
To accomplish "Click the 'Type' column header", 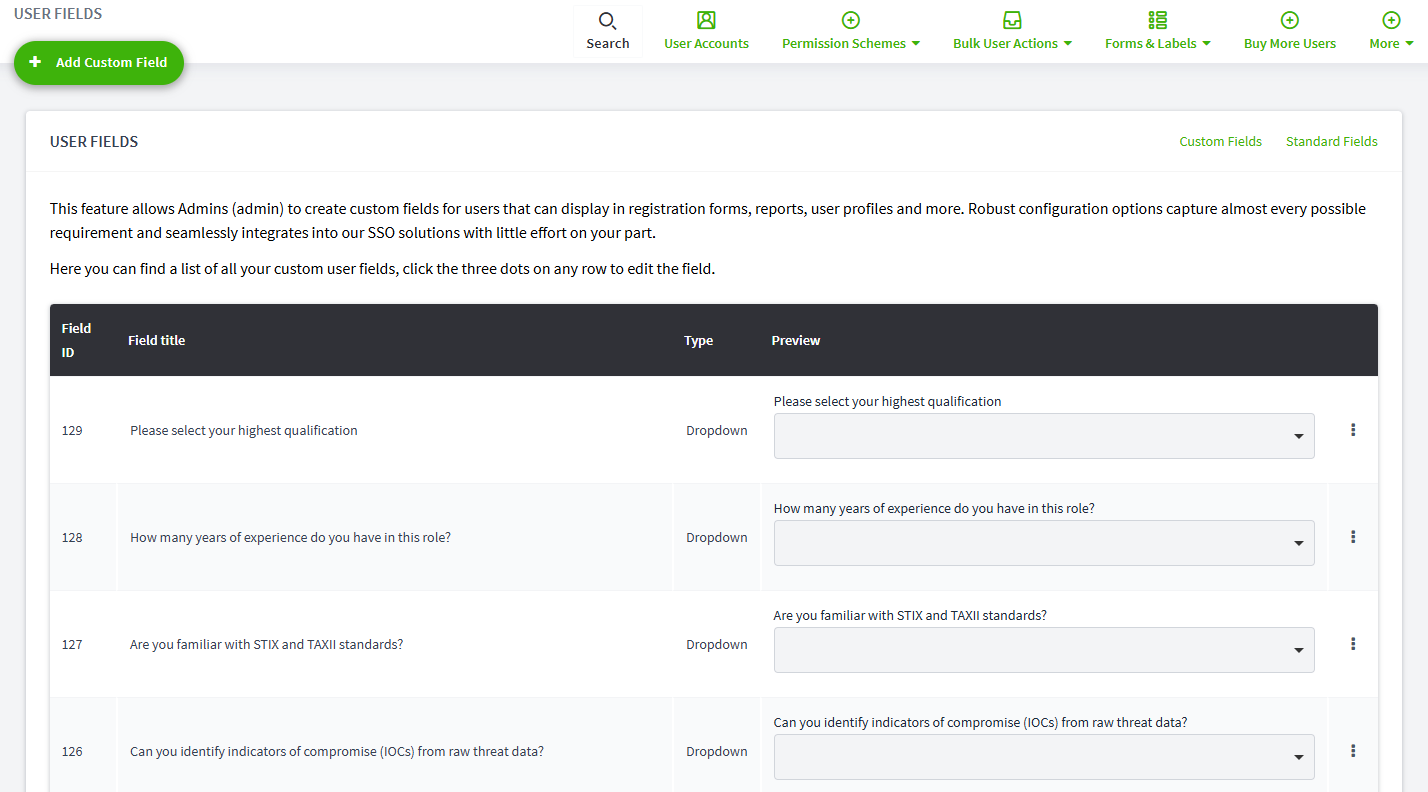I will 698,341.
